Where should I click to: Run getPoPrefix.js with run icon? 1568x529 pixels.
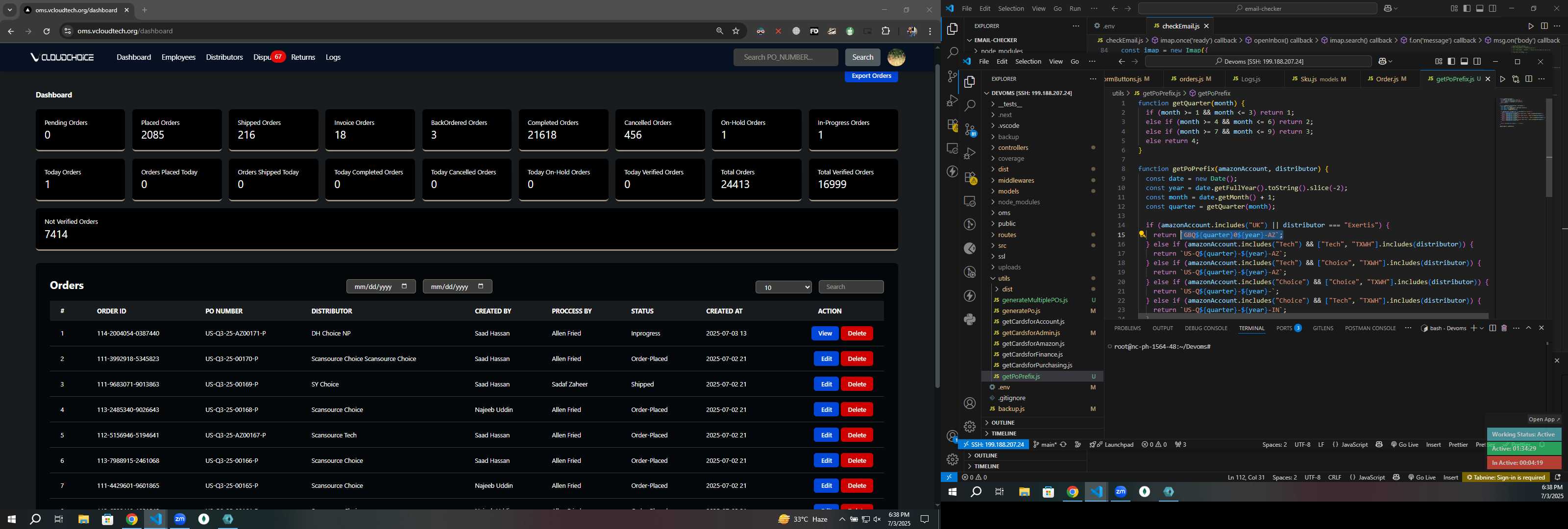(x=1502, y=79)
